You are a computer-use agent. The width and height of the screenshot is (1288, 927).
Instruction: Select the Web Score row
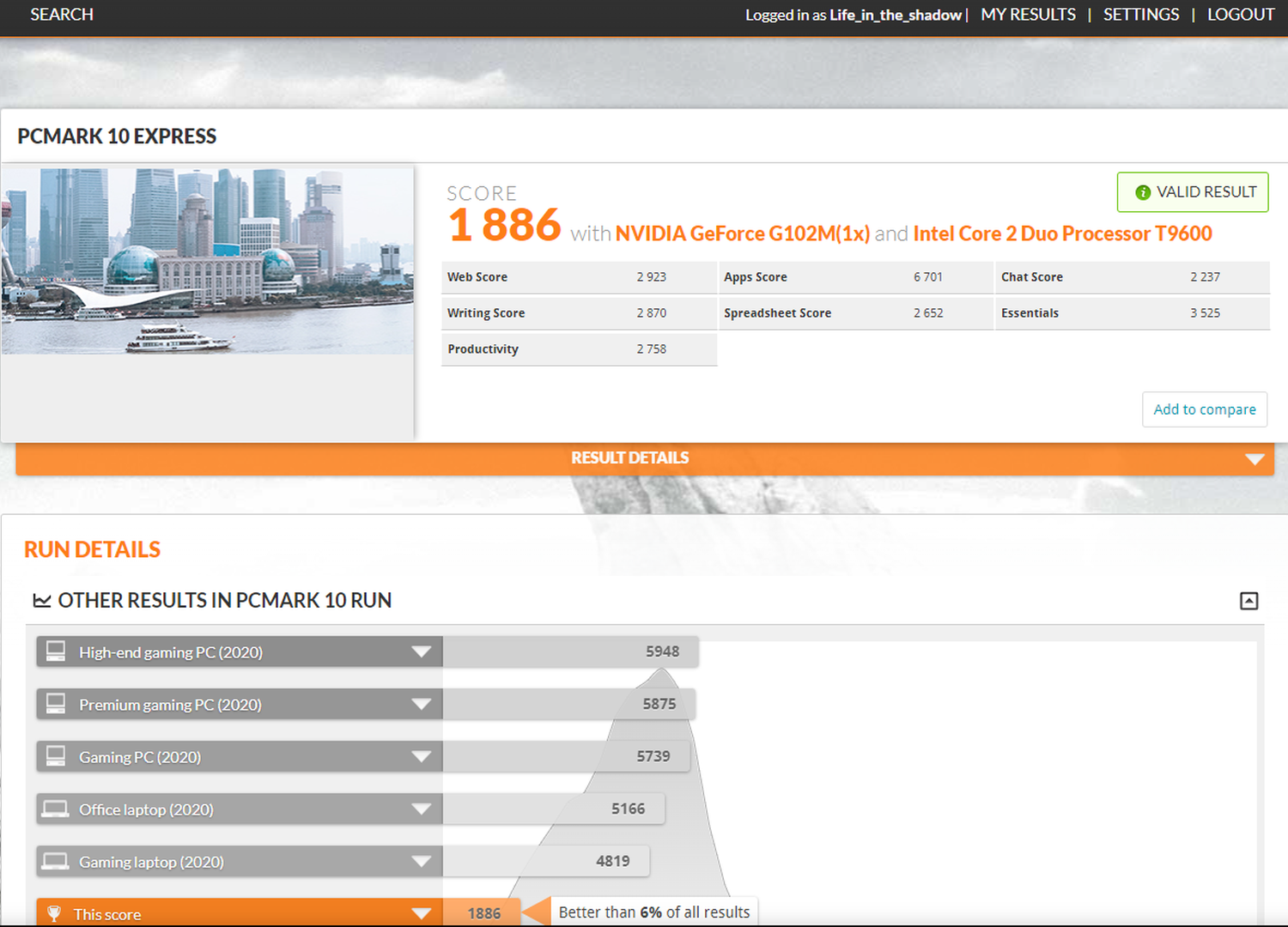pos(579,277)
